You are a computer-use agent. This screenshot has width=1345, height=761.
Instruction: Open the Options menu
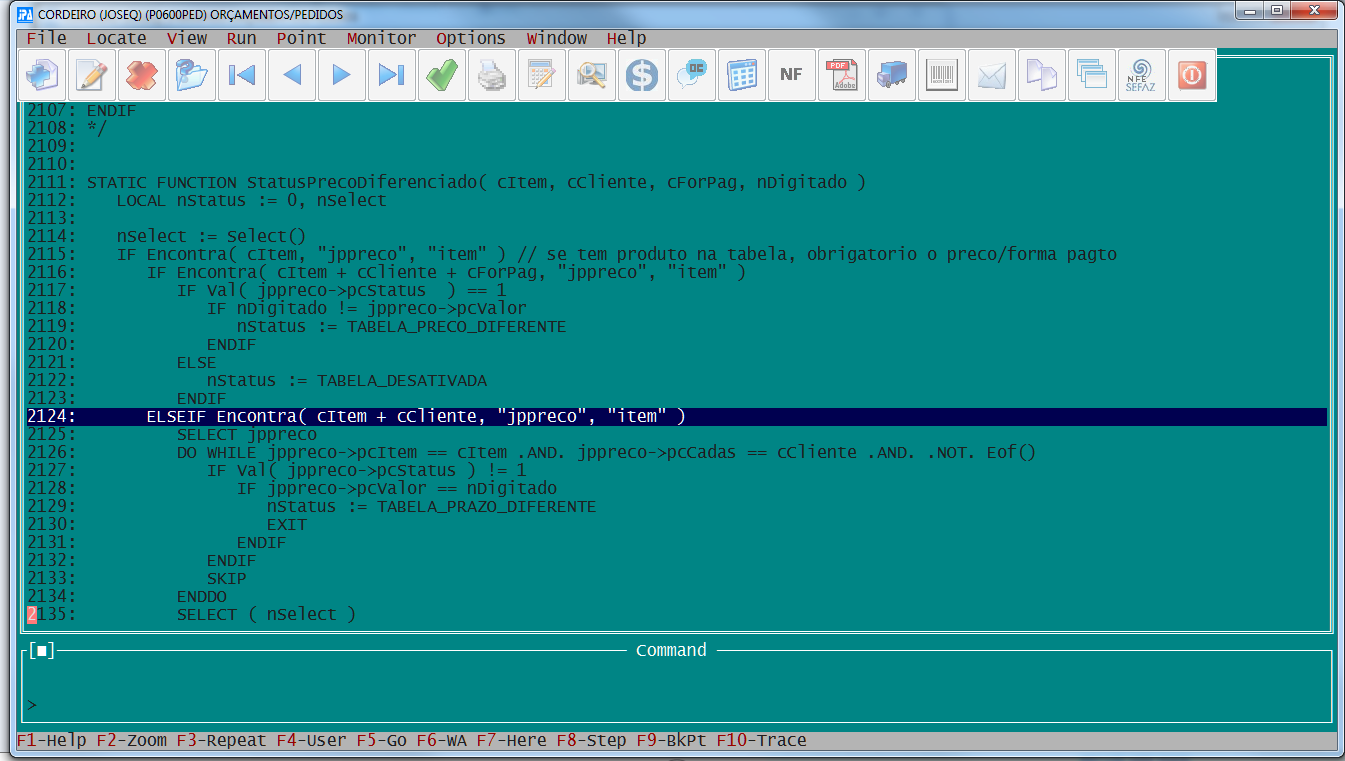(470, 38)
